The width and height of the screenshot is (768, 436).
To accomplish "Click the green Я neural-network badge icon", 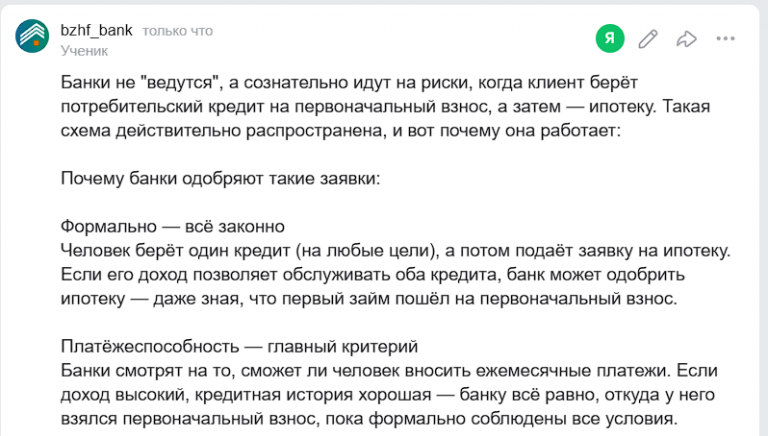I will tap(610, 39).
